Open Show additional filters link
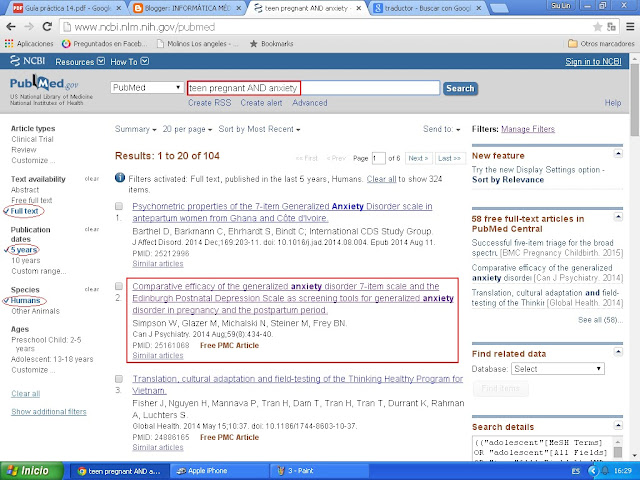This screenshot has width=640, height=480. (49, 412)
